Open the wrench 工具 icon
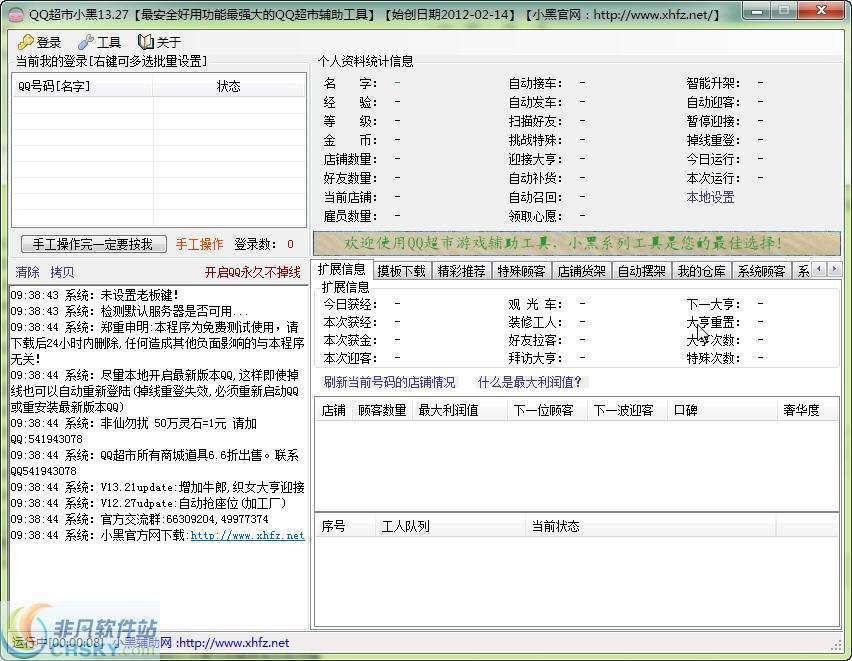 click(x=86, y=42)
